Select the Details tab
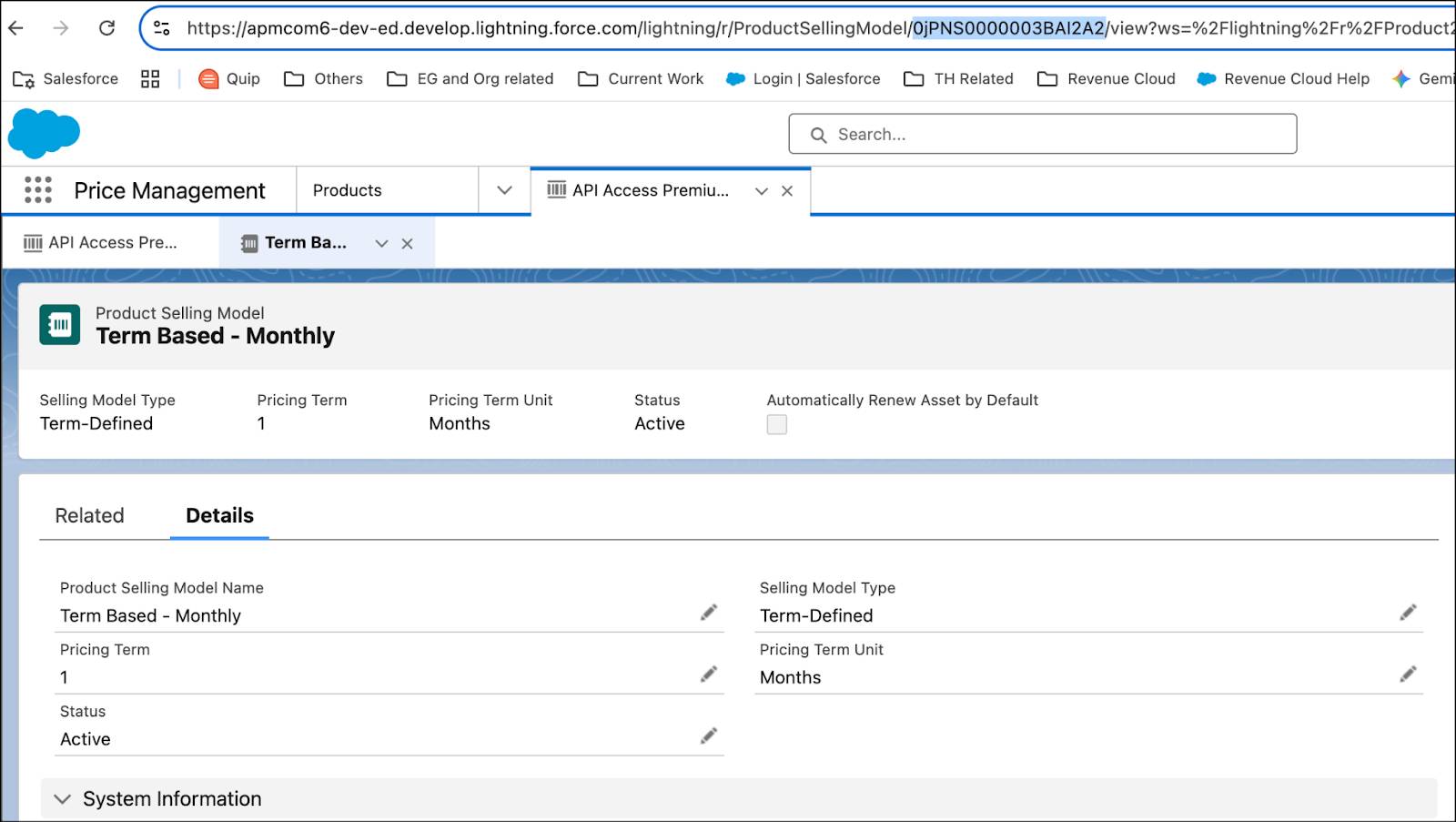Viewport: 1456px width, 822px height. click(219, 515)
